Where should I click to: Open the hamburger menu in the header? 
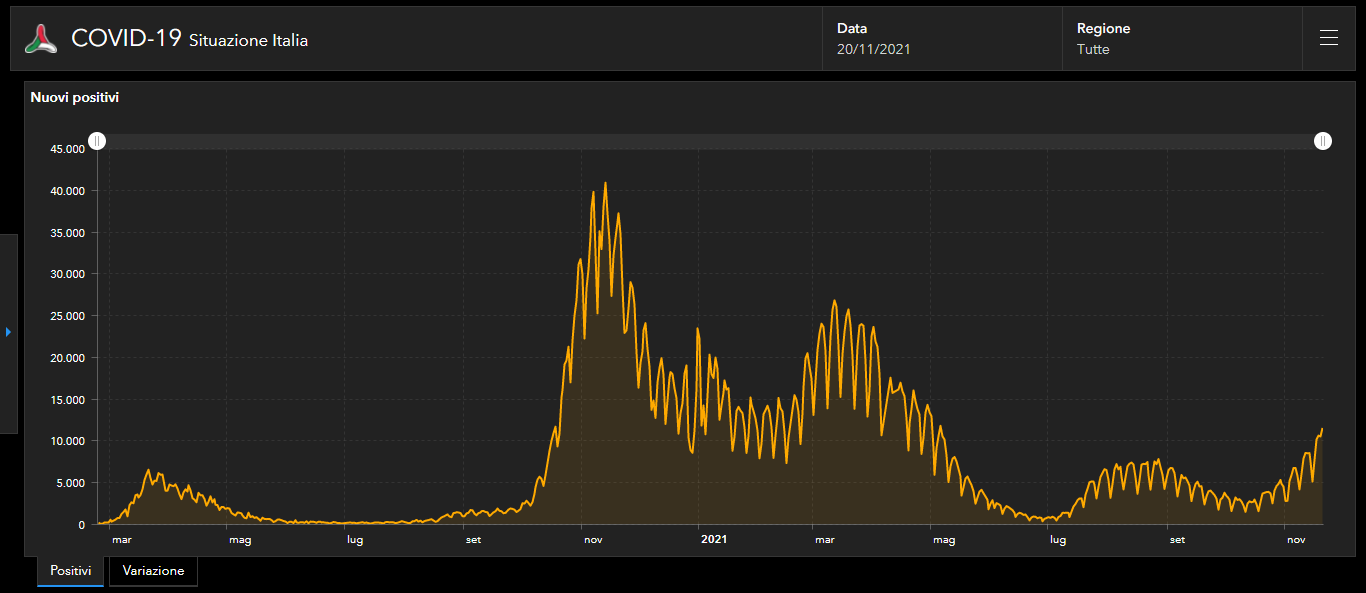point(1328,38)
